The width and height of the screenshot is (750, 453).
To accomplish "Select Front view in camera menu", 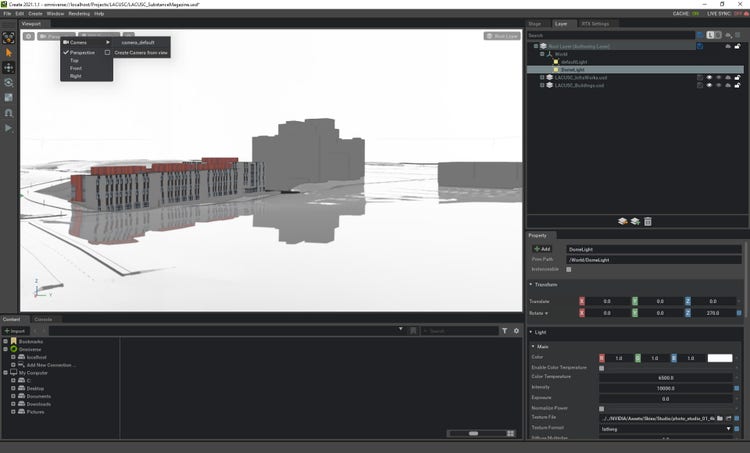I will tap(76, 68).
